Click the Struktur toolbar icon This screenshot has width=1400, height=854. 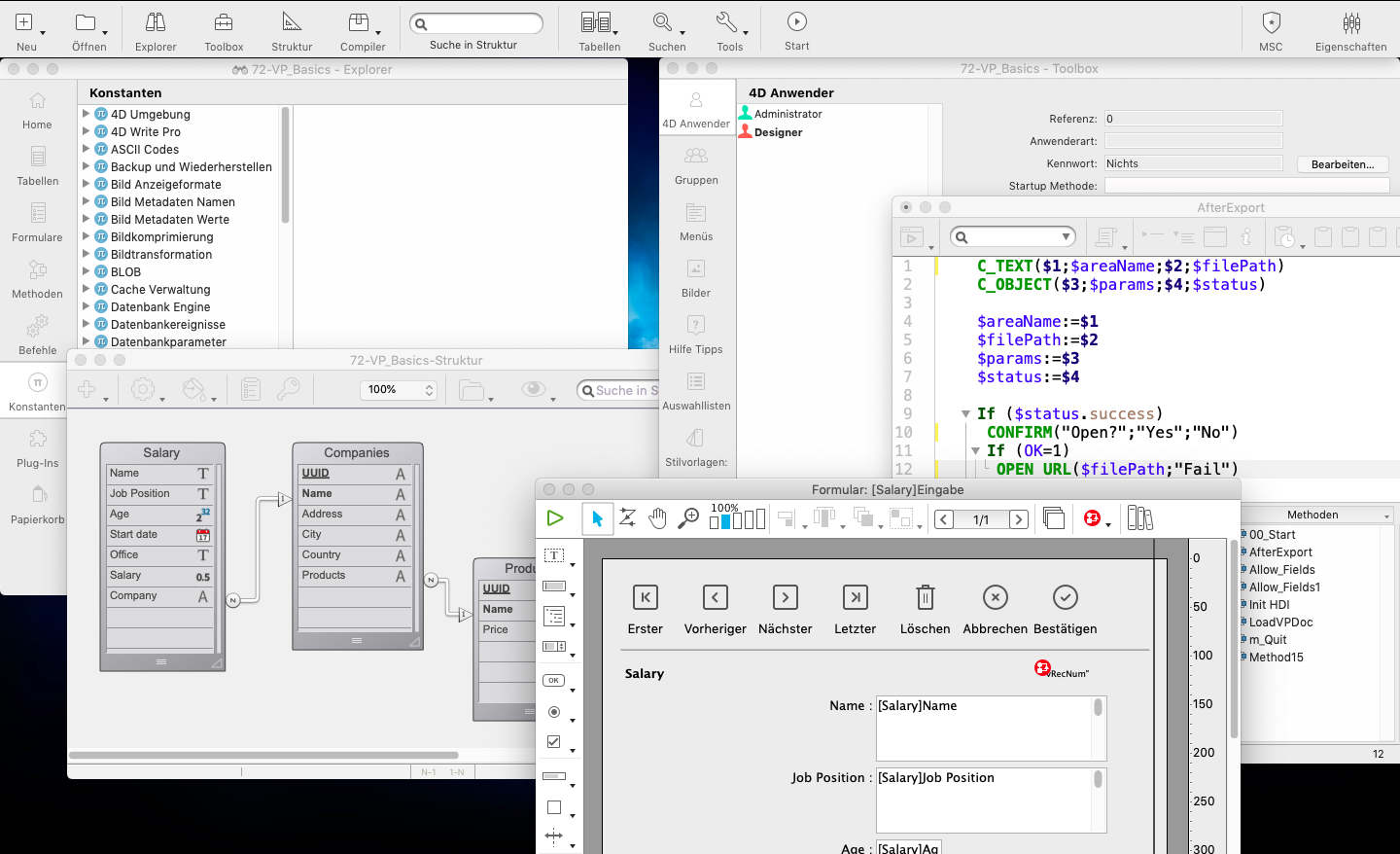(292, 22)
